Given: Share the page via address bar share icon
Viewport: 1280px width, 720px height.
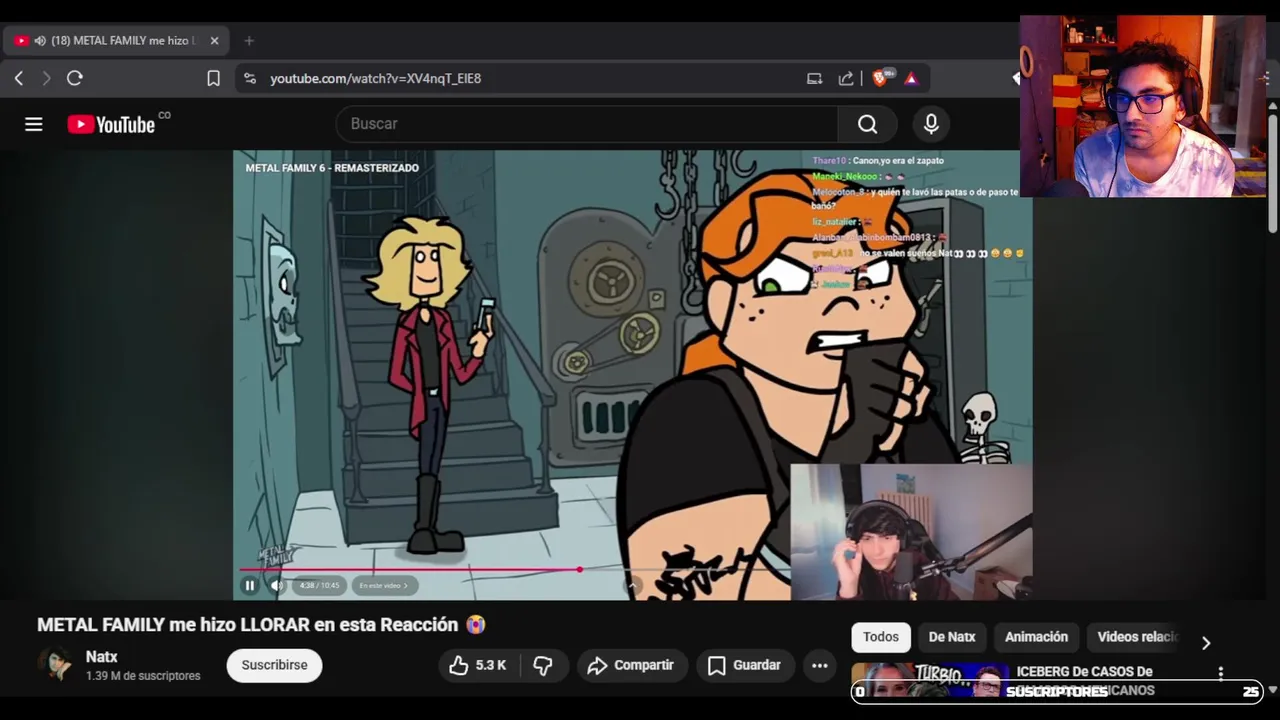Looking at the screenshot, I should point(846,78).
